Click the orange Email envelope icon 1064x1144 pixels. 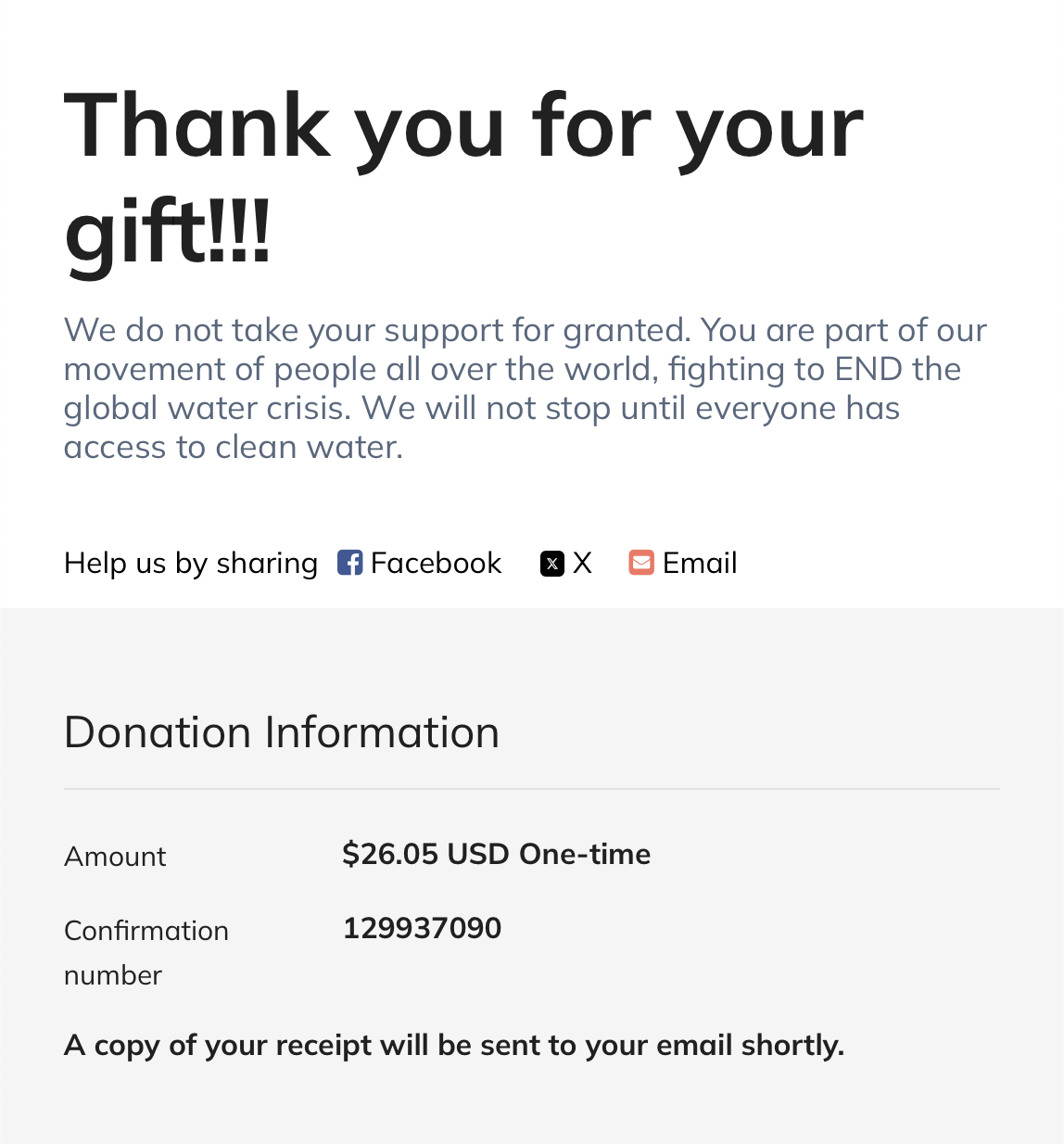point(641,563)
